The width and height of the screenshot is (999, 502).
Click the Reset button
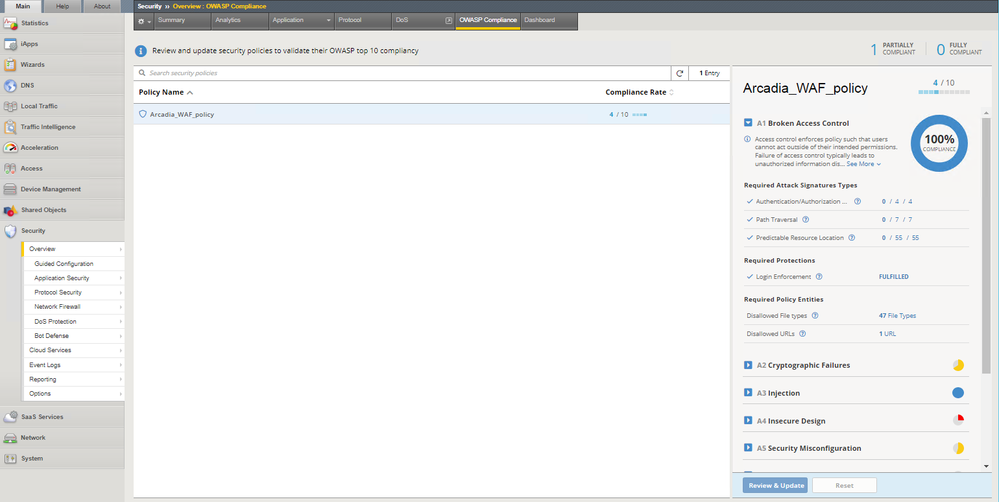tap(844, 485)
